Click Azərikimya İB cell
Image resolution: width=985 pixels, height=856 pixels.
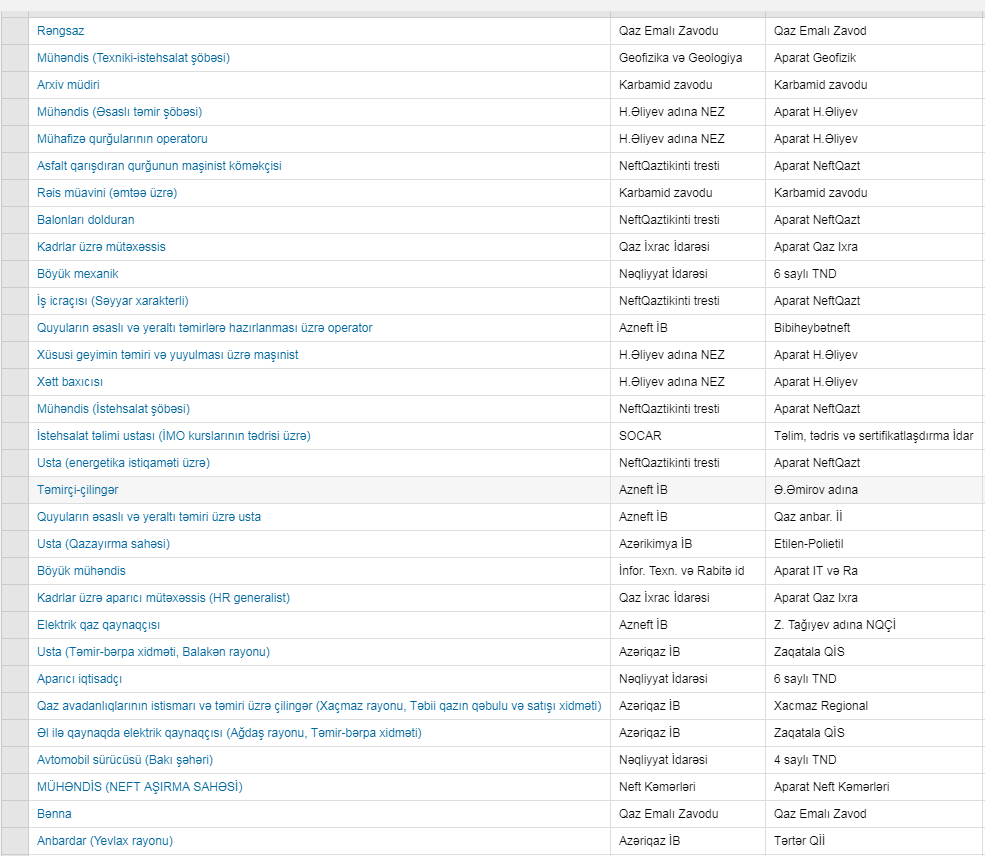click(688, 544)
